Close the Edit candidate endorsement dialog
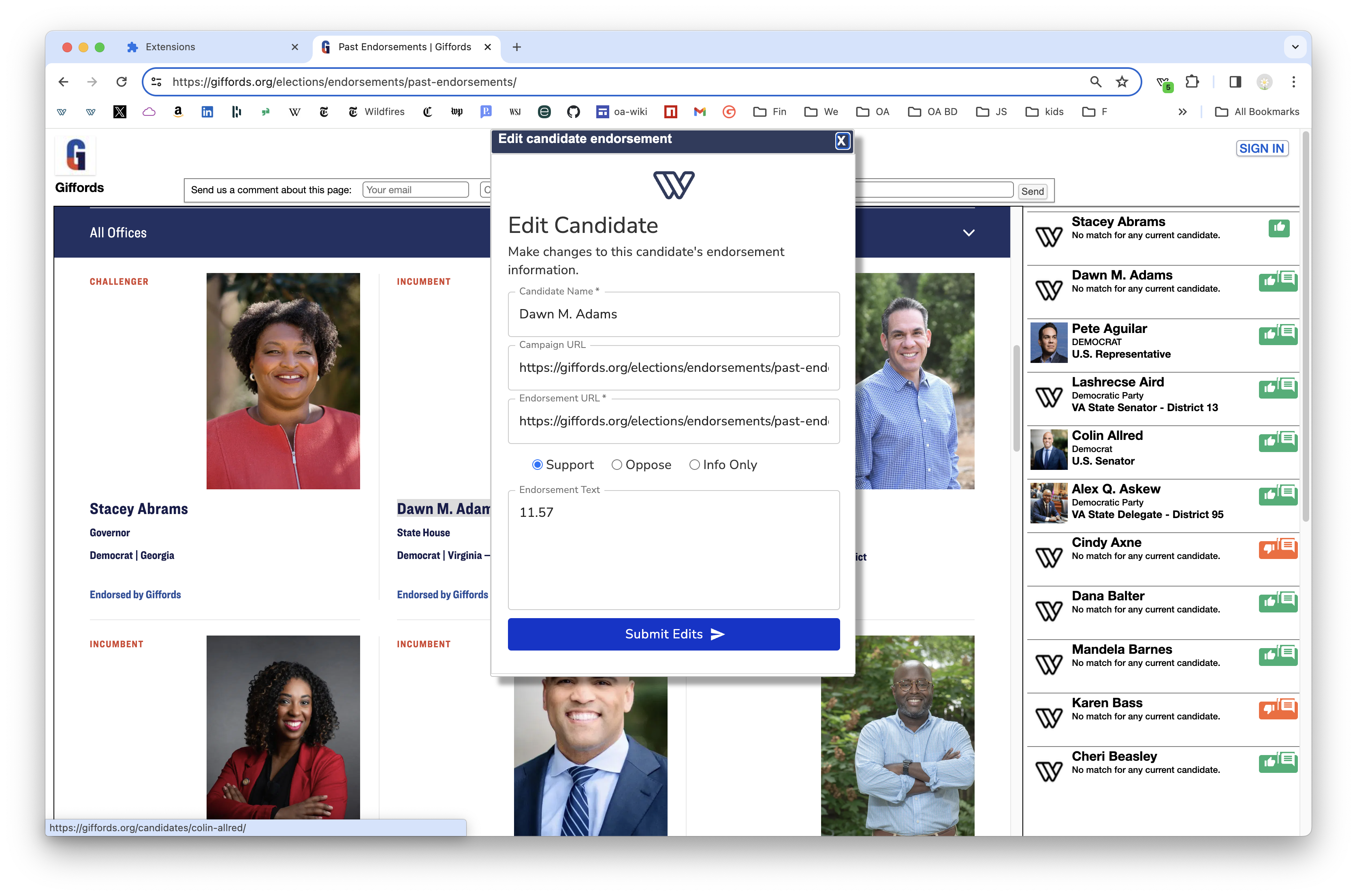The image size is (1357, 896). [842, 141]
